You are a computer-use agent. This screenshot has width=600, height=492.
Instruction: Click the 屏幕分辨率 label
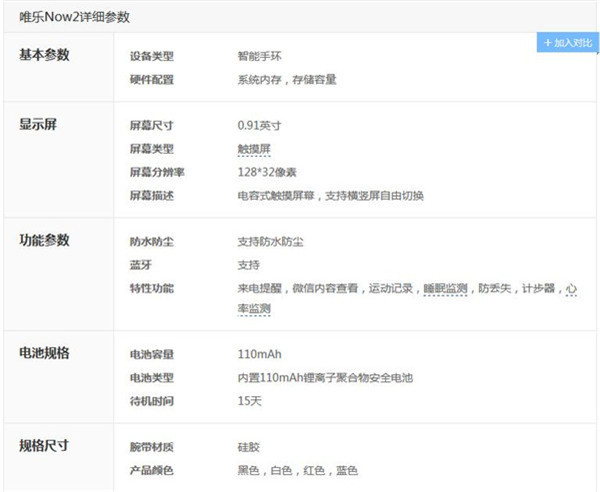pyautogui.click(x=157, y=172)
